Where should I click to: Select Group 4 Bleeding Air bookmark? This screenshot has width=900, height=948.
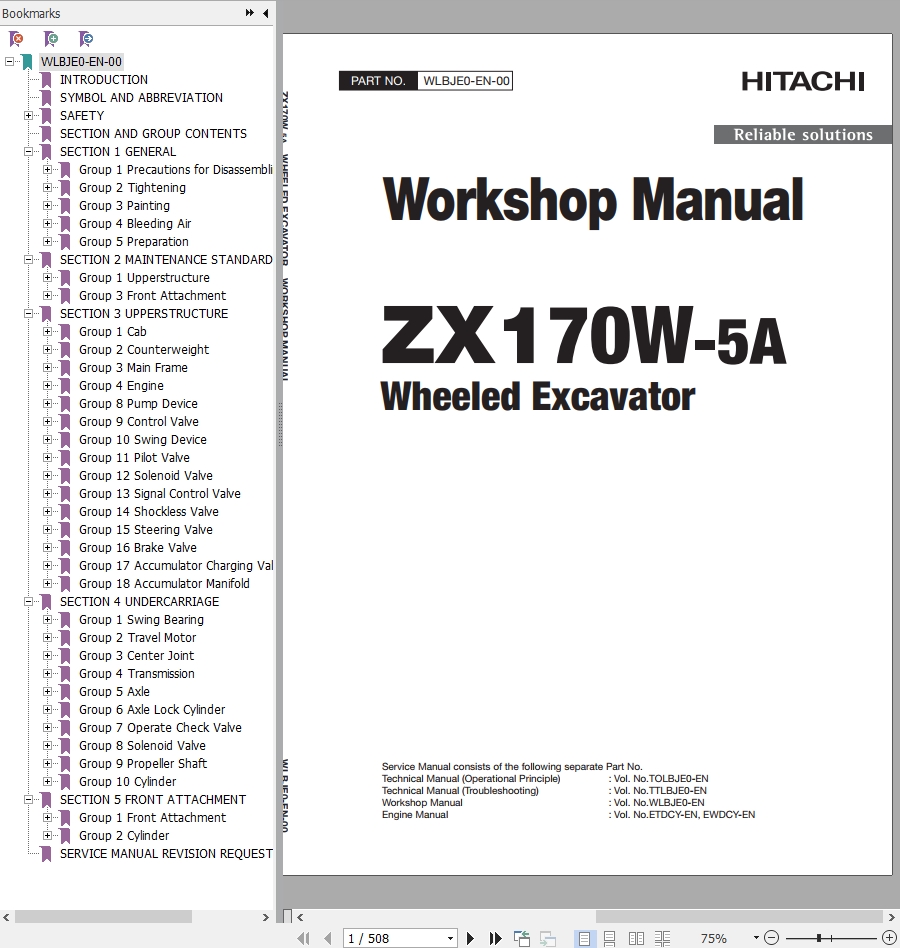pos(135,224)
